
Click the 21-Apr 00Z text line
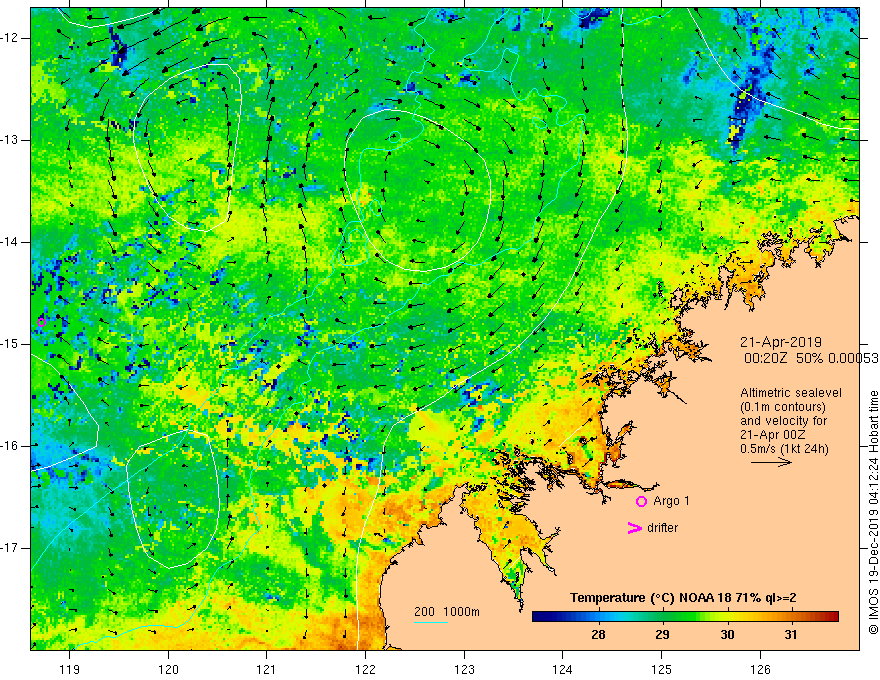[x=773, y=435]
